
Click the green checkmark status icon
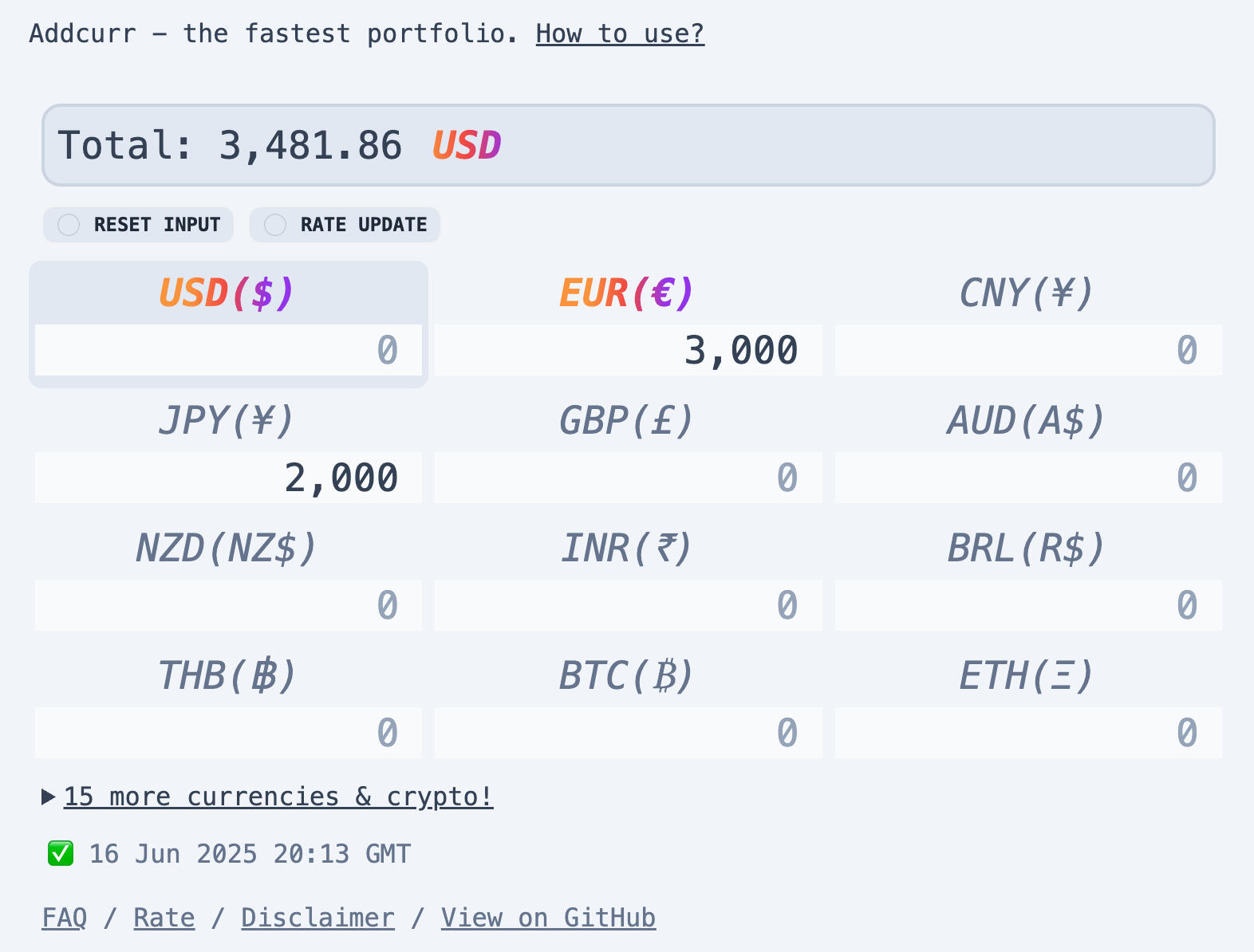(61, 854)
